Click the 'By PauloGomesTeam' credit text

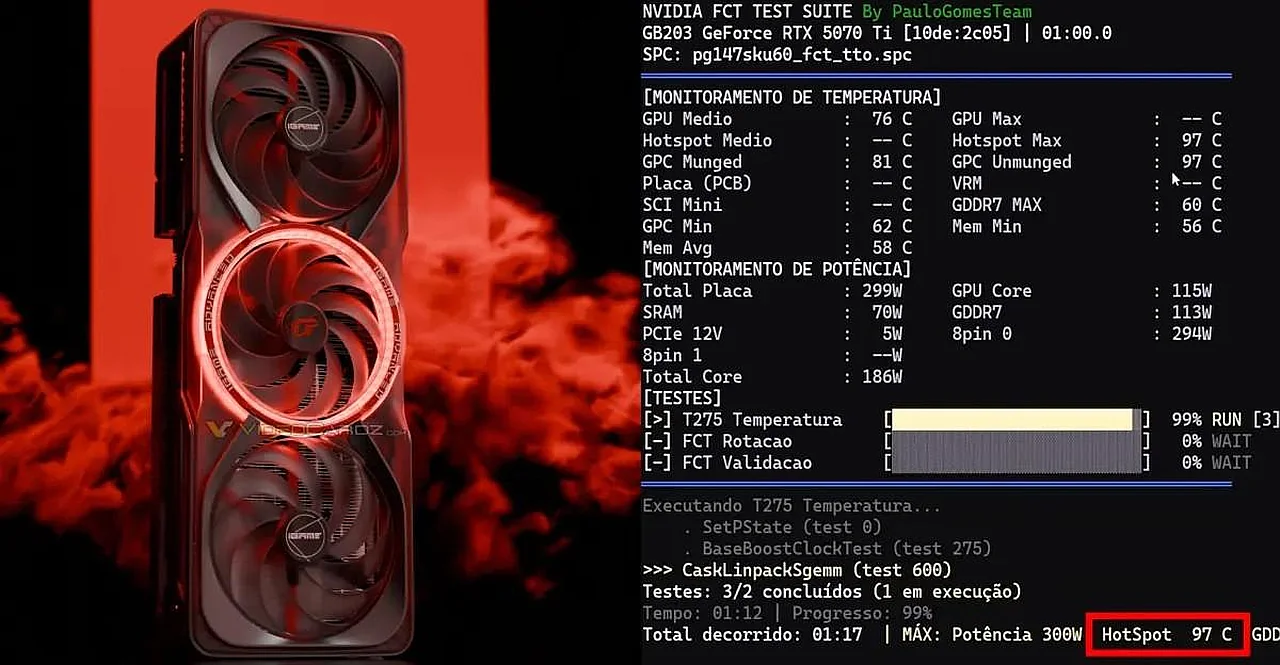click(946, 12)
